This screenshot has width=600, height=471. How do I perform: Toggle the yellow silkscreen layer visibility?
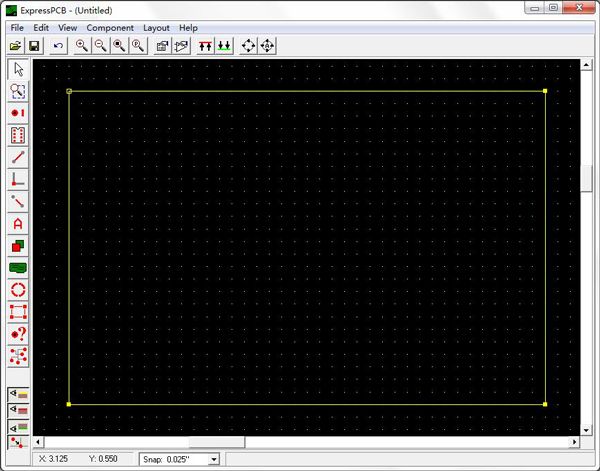click(18, 394)
